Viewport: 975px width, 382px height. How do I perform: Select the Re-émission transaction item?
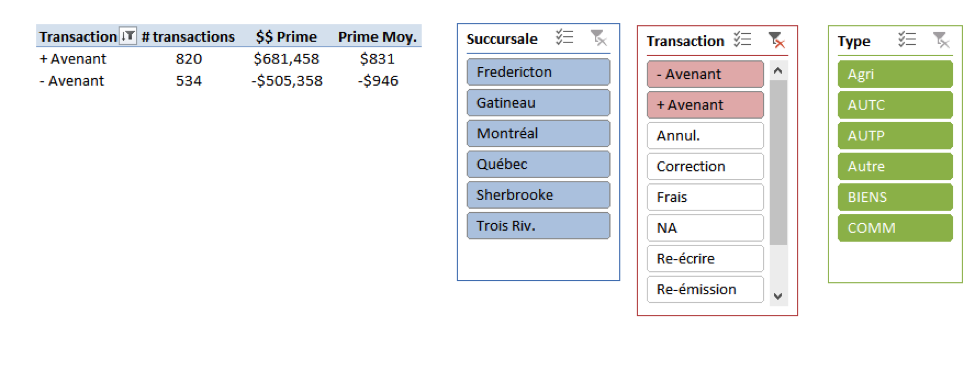[x=705, y=289]
